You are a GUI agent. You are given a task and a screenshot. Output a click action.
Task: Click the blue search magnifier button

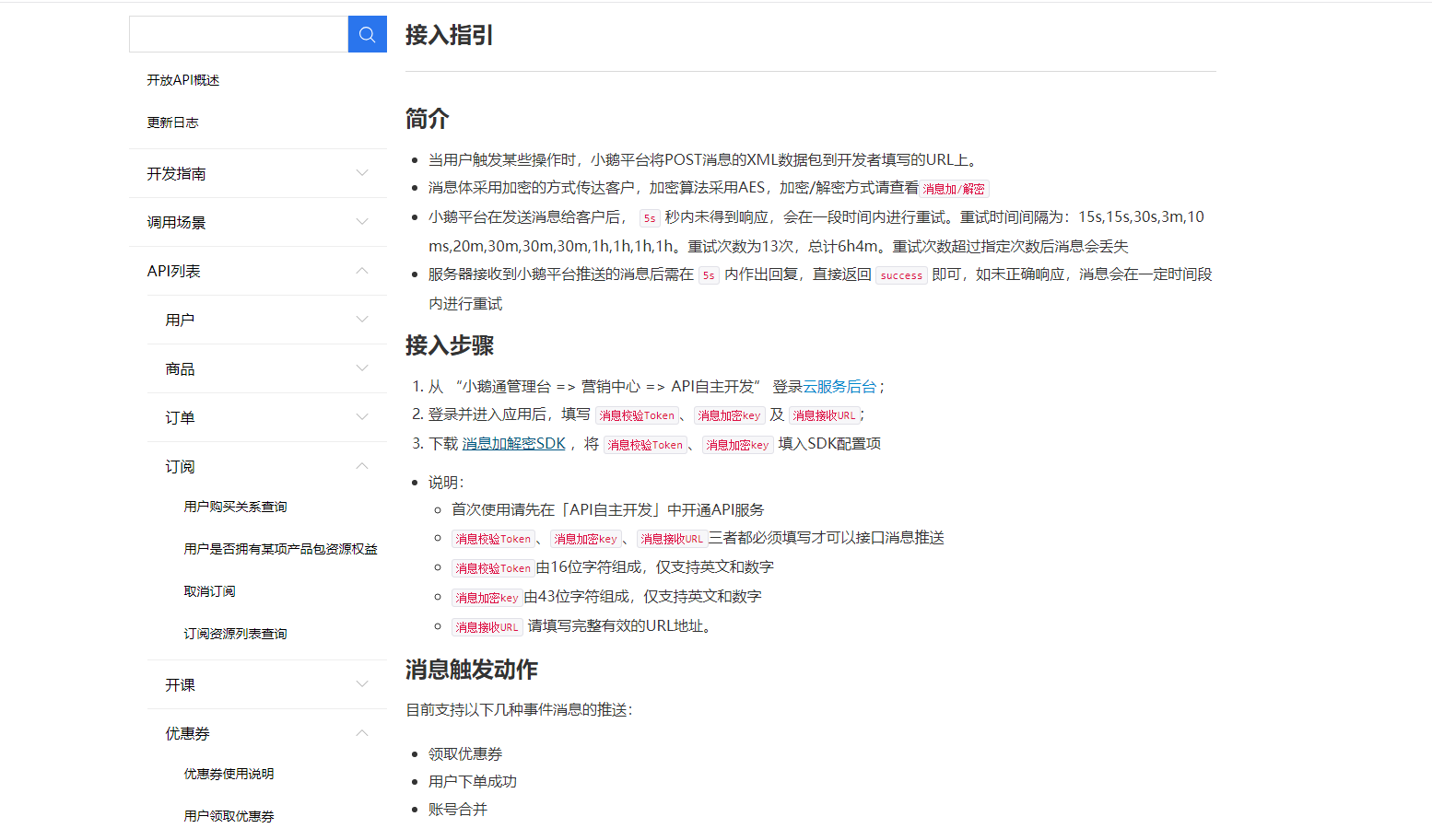coord(367,34)
